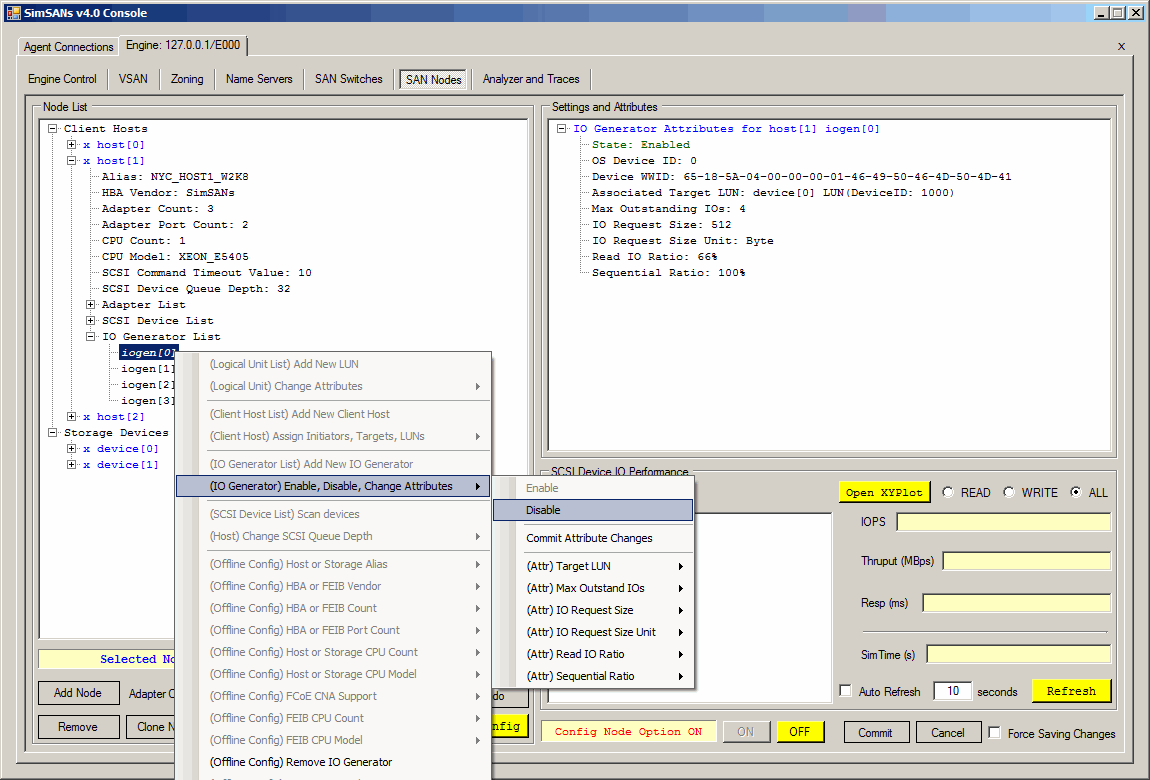
Task: Choose Disable in the IO Generator submenu
Action: click(543, 510)
